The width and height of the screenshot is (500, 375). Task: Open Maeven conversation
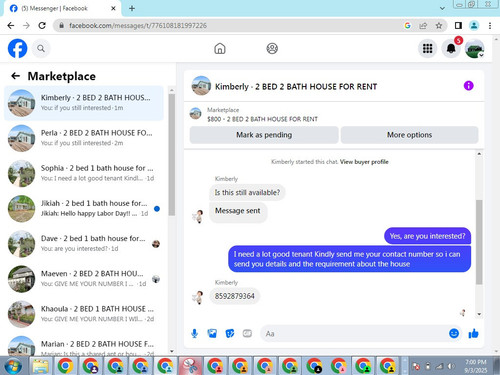(84, 279)
